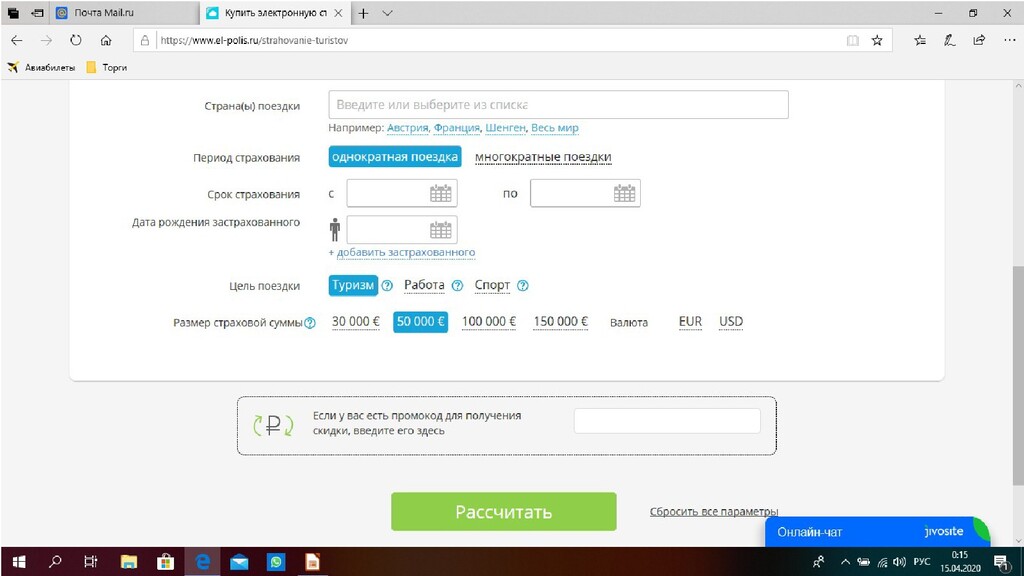Open a new browser tab
The height and width of the screenshot is (576, 1024).
click(x=364, y=13)
